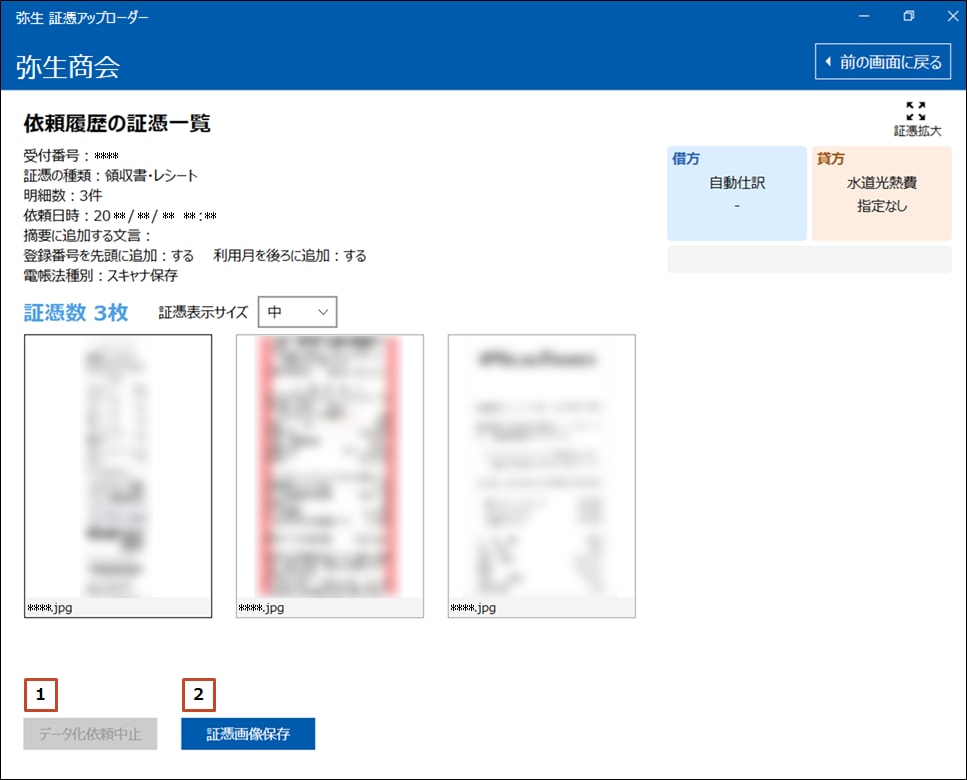967x780 pixels.
Task: Click the first thumbnail's .jpg filename label
Action: [x=50, y=607]
